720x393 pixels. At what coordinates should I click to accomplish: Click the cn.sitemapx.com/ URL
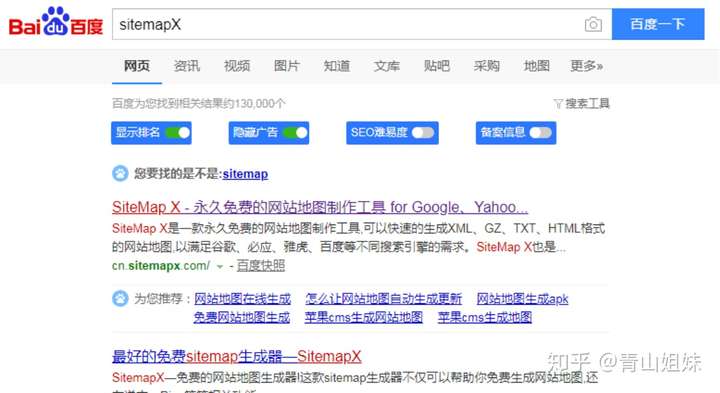pyautogui.click(x=161, y=266)
